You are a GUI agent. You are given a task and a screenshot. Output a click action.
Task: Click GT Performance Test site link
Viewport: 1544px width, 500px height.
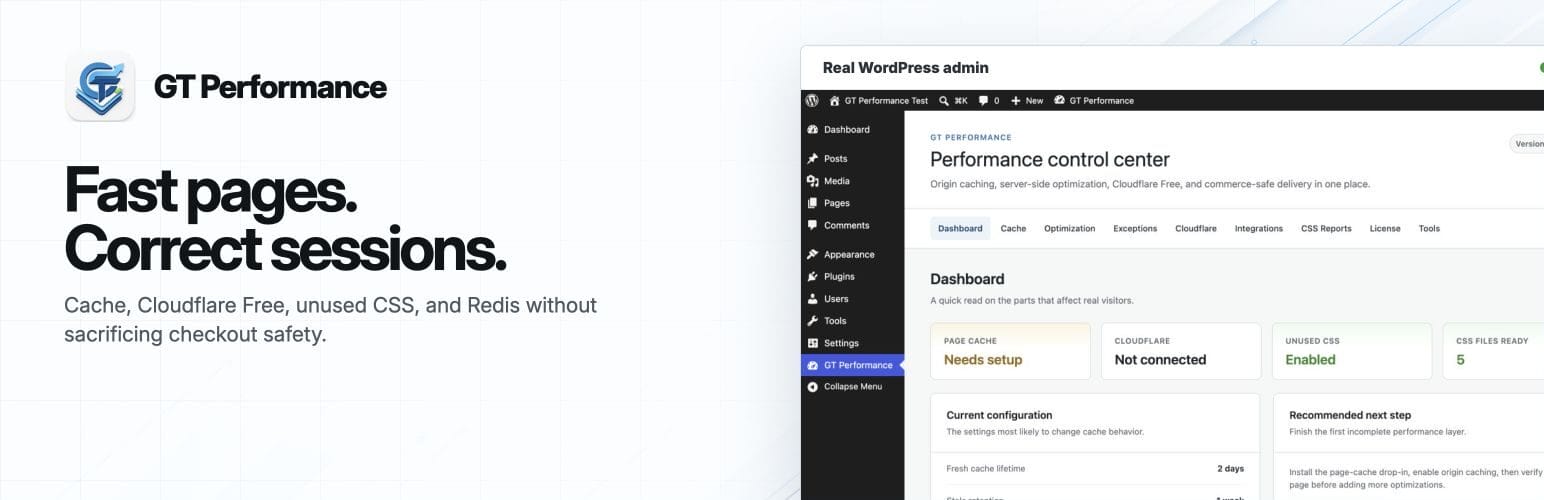[886, 100]
